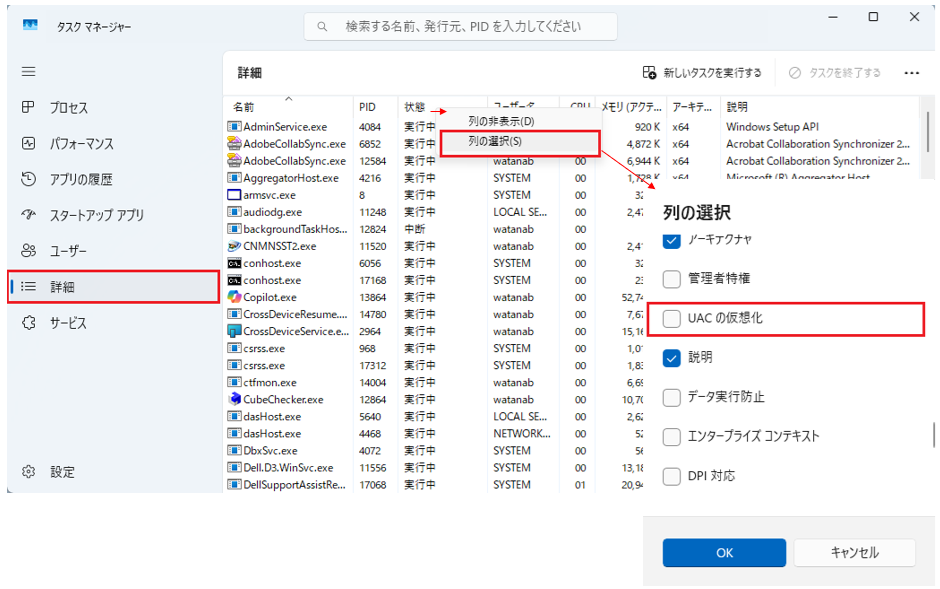Open the プロセス page from sidebar
Image resolution: width=940 pixels, height=589 pixels.
[114, 108]
